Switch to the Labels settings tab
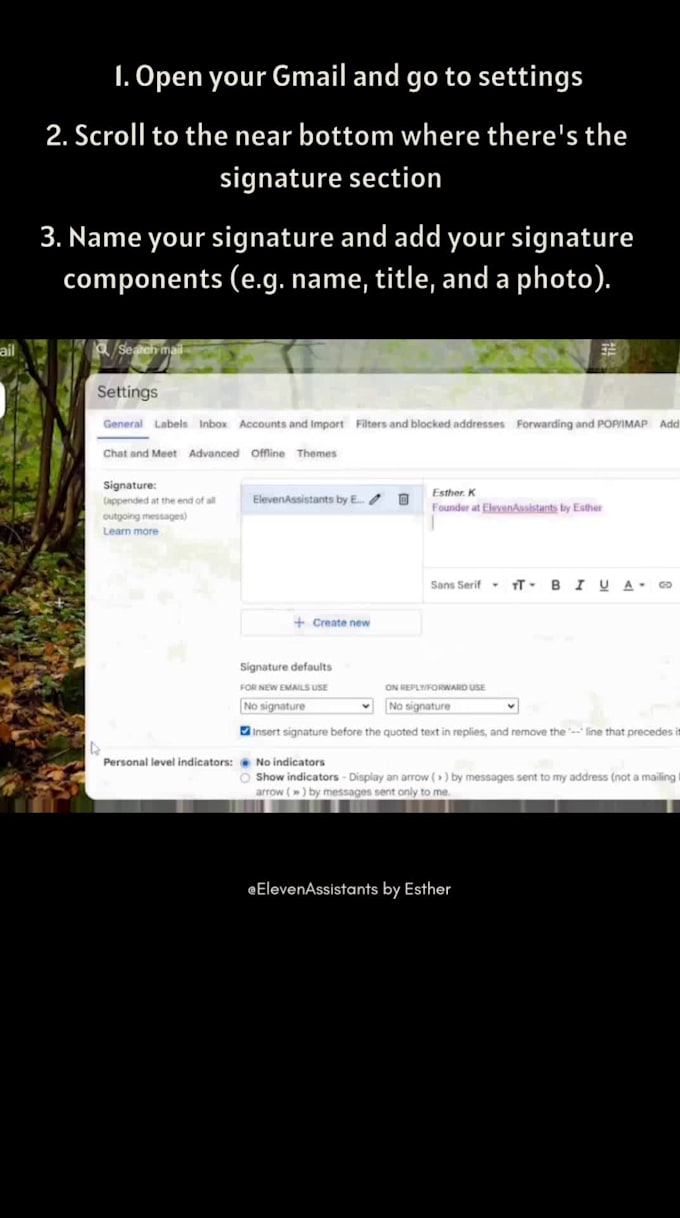This screenshot has height=1218, width=680. pyautogui.click(x=171, y=424)
